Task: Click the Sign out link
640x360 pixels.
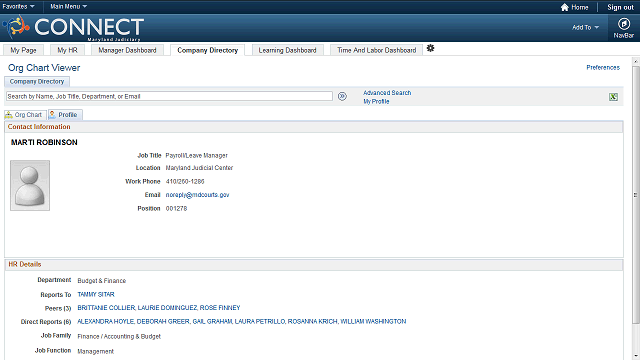Action: click(620, 7)
